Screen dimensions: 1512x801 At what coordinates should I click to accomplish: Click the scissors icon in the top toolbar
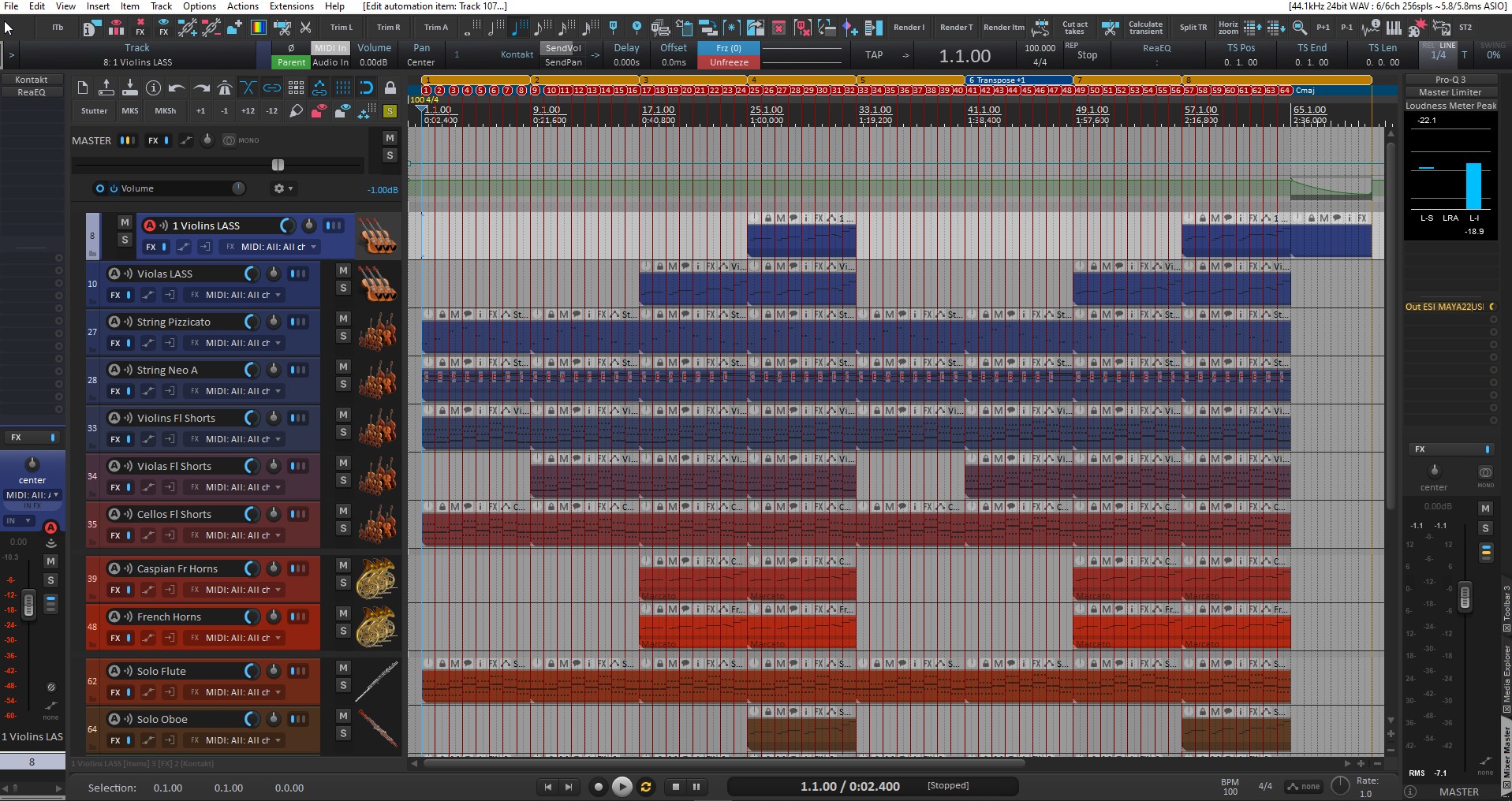[x=306, y=28]
